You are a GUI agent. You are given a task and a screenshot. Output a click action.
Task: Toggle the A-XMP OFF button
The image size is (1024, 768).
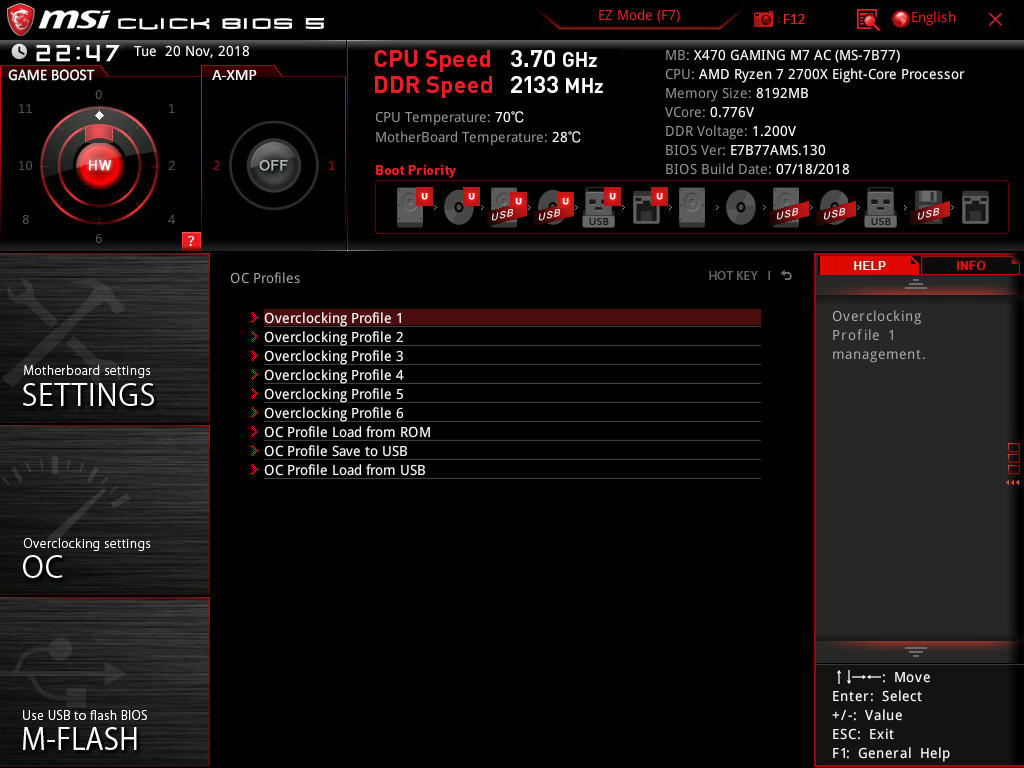[x=273, y=165]
